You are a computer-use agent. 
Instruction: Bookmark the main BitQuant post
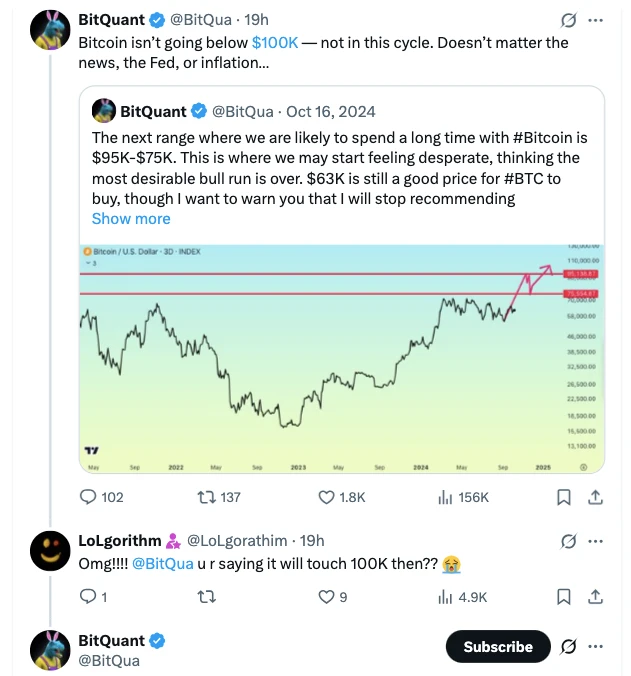coord(563,497)
